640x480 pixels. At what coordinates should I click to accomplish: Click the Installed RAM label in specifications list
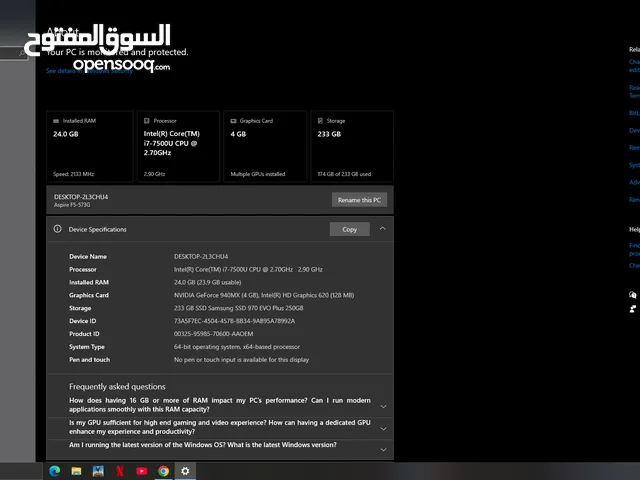[89, 282]
